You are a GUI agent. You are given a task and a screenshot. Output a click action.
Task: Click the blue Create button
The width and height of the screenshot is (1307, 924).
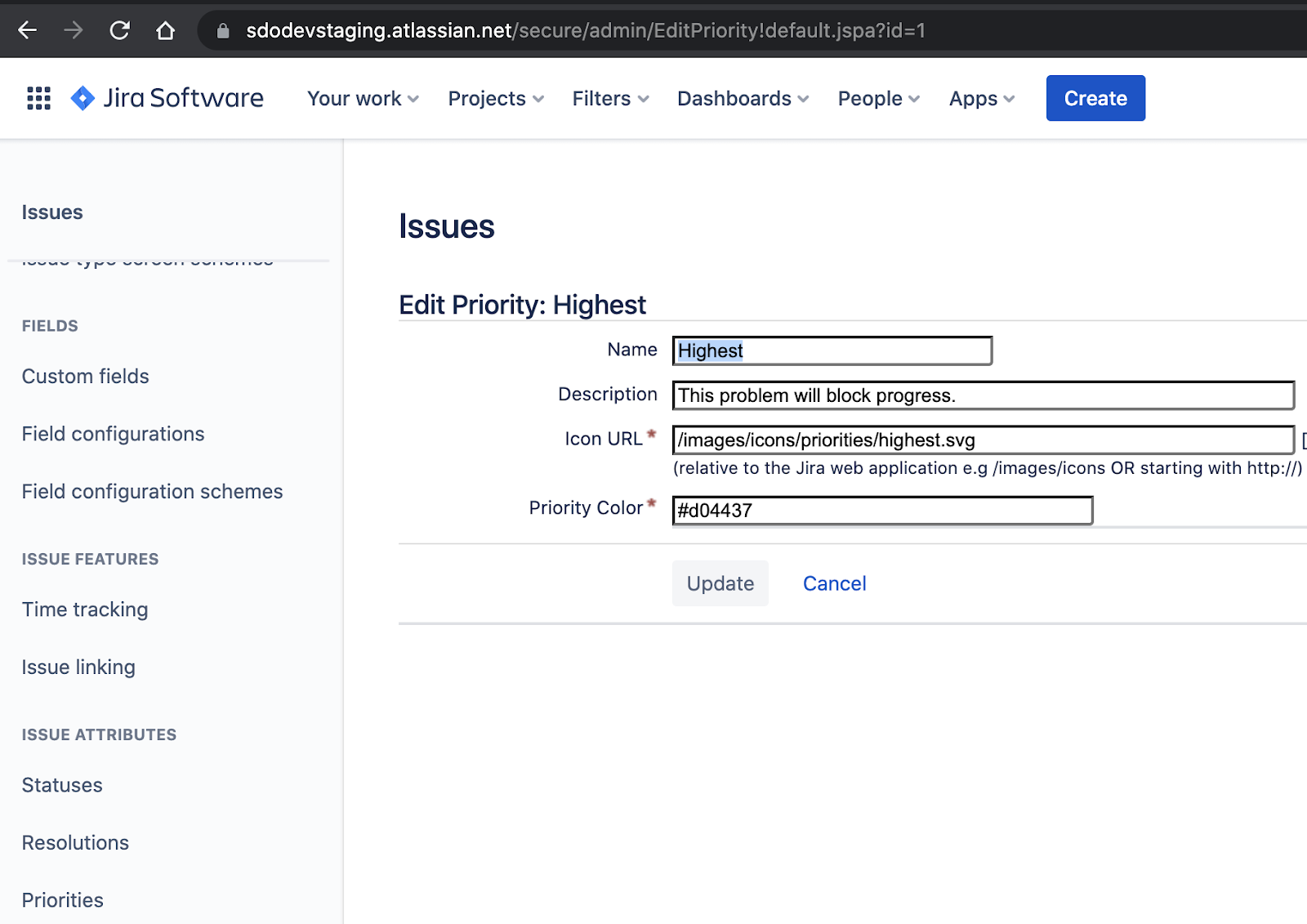pos(1095,98)
